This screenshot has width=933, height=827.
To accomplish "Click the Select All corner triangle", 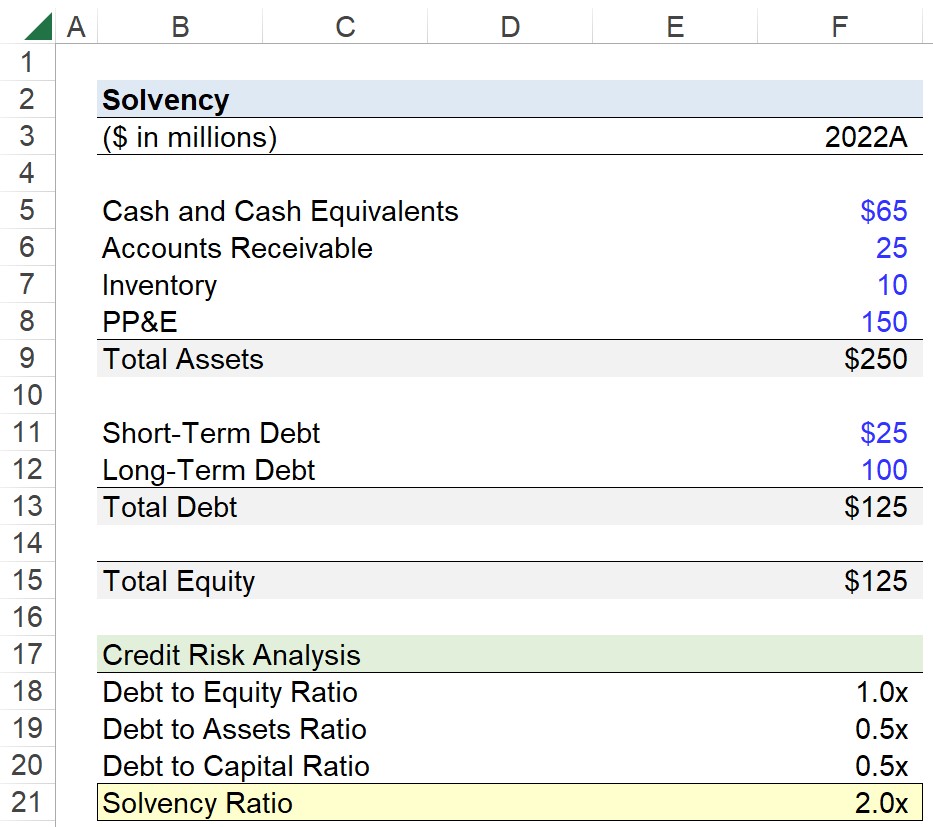I will [39, 27].
